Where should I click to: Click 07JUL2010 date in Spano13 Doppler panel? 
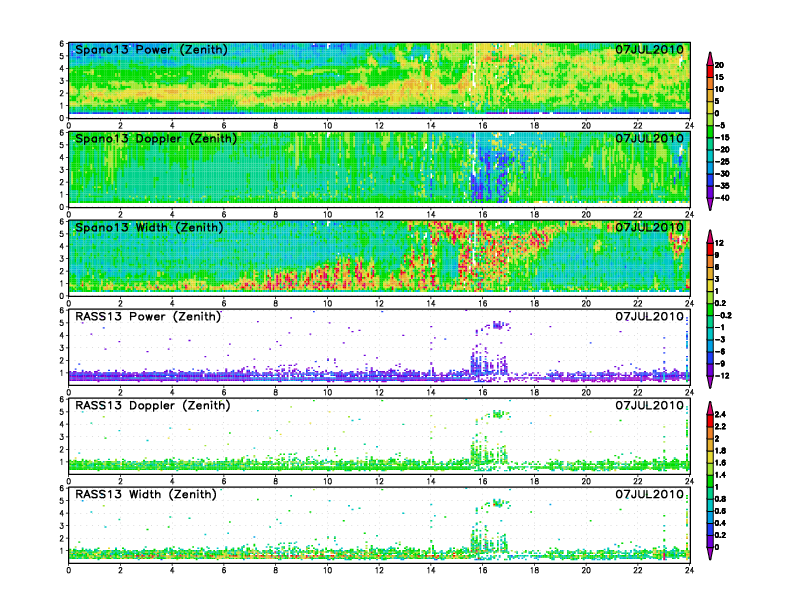point(649,138)
